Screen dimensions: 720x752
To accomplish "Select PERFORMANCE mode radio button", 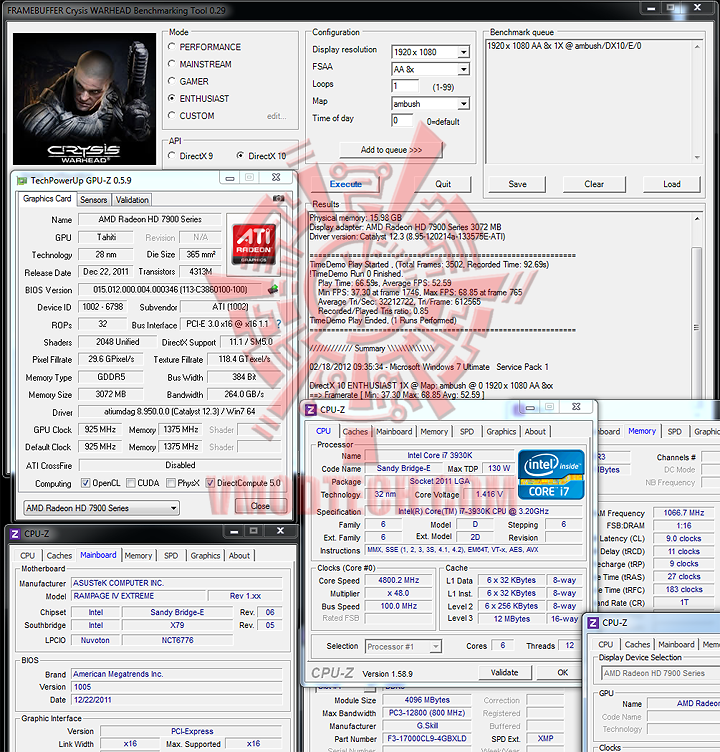I will (x=172, y=47).
